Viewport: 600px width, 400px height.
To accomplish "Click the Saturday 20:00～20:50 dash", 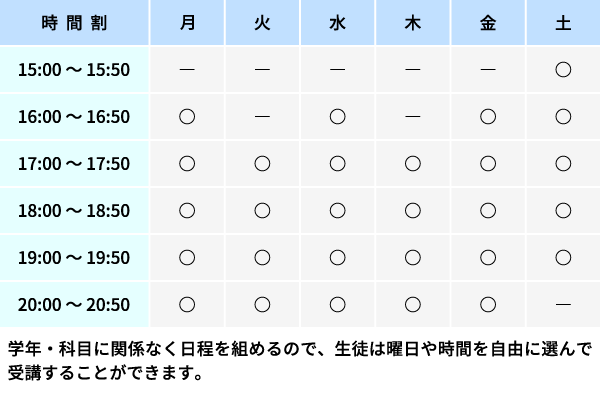I will (x=563, y=305).
